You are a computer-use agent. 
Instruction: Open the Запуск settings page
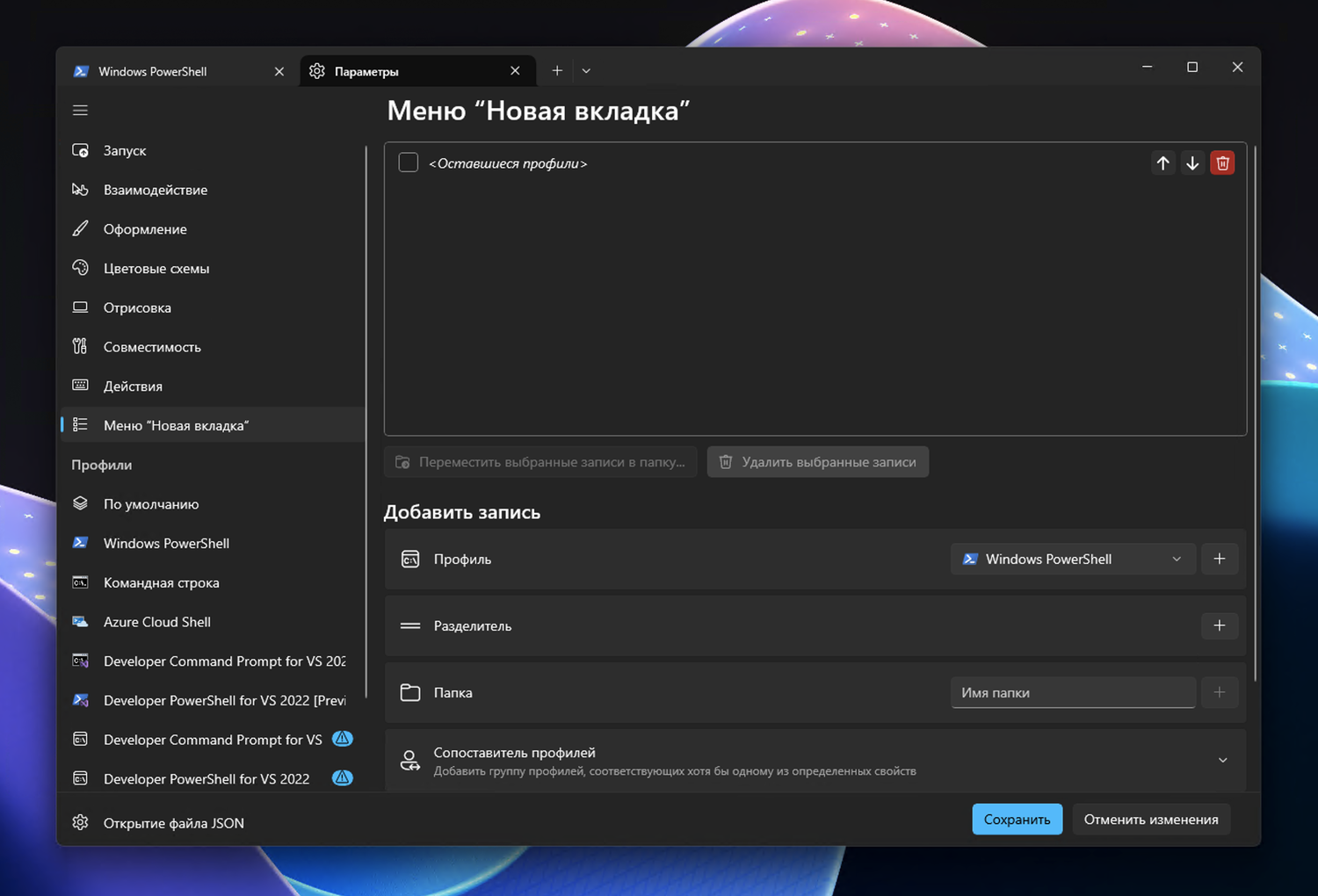[x=213, y=150]
